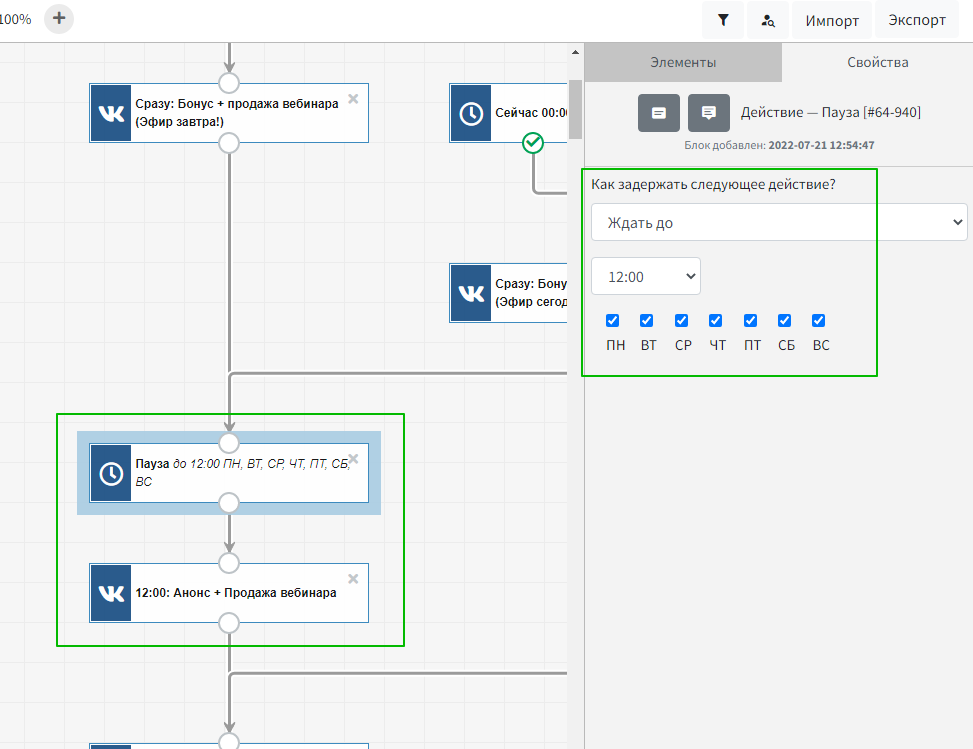Click the first message icon button in Свойства
This screenshot has height=749, width=973.
[x=659, y=113]
